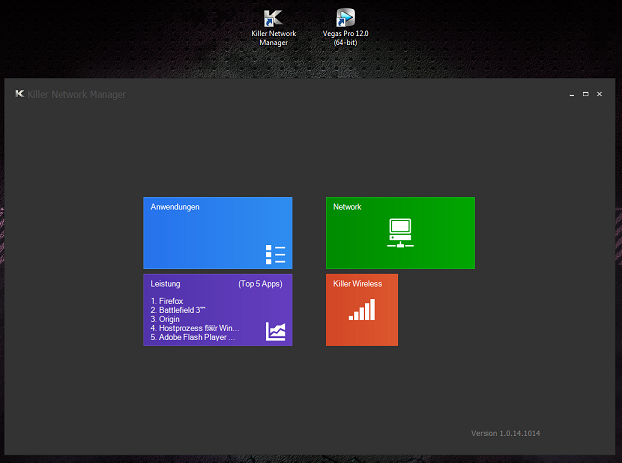Image resolution: width=622 pixels, height=463 pixels.
Task: Select Adobe Flash Player entry
Action: [193, 337]
